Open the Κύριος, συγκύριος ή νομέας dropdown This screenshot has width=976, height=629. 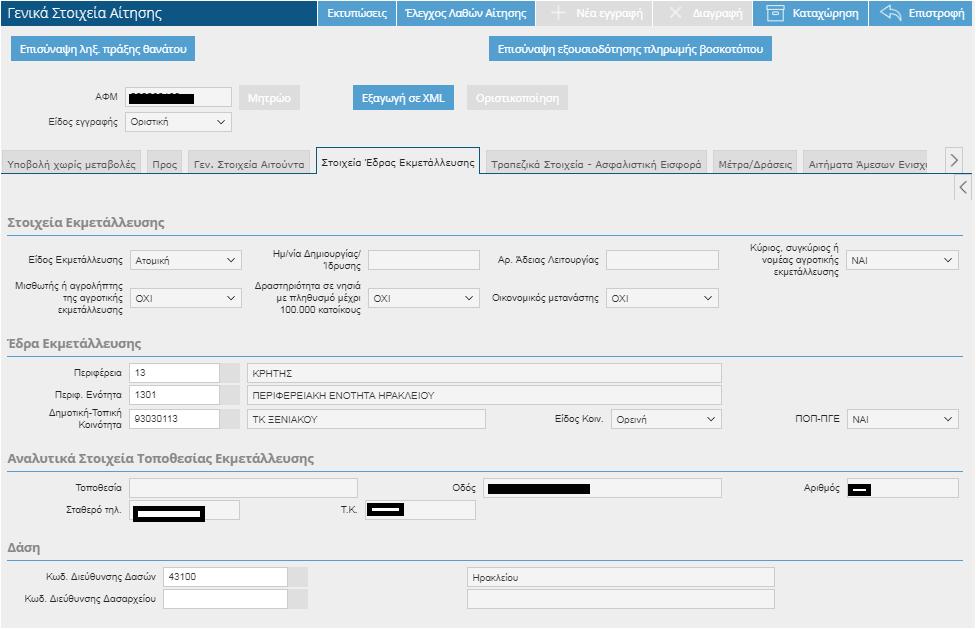(x=903, y=260)
